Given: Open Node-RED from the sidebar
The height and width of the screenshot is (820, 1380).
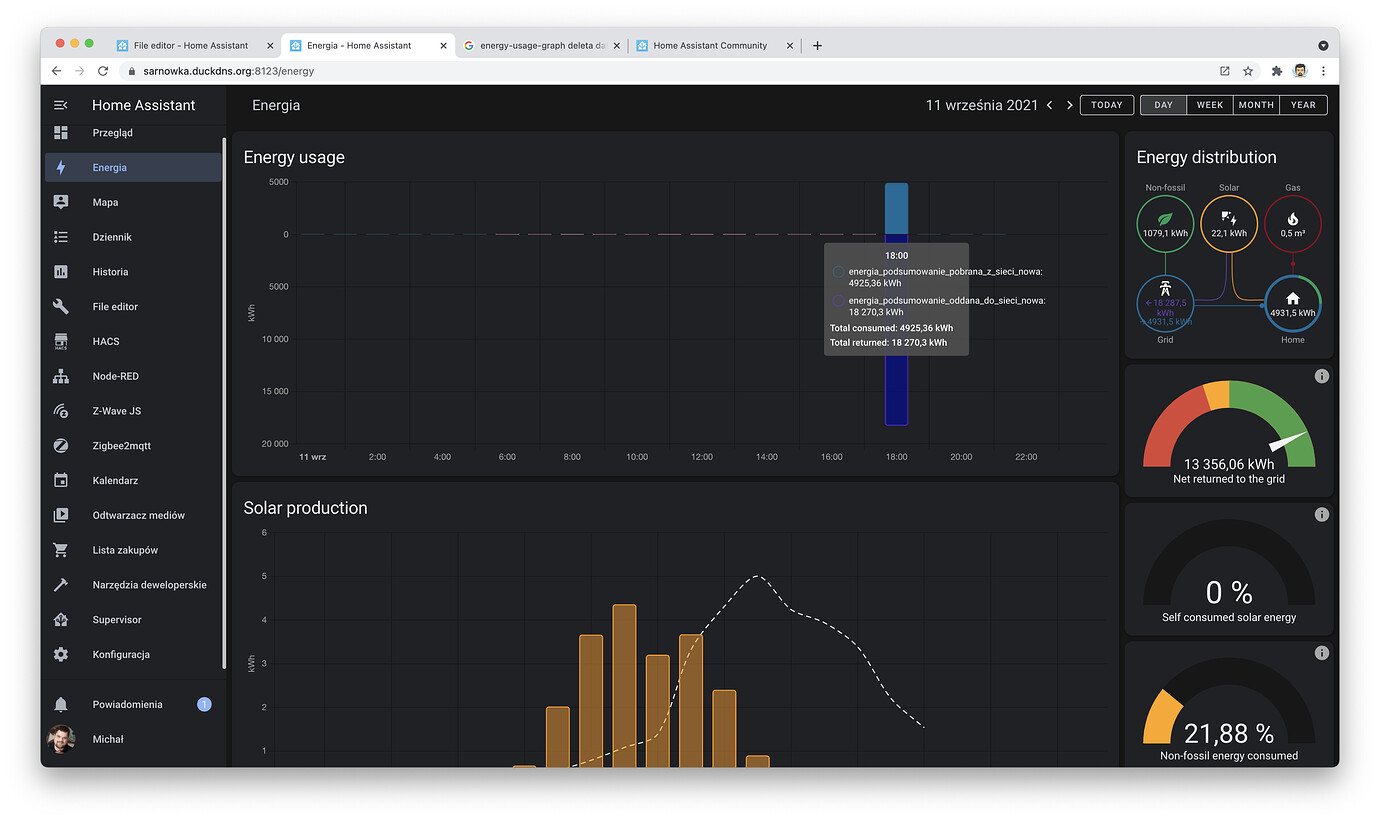Looking at the screenshot, I should (60, 376).
